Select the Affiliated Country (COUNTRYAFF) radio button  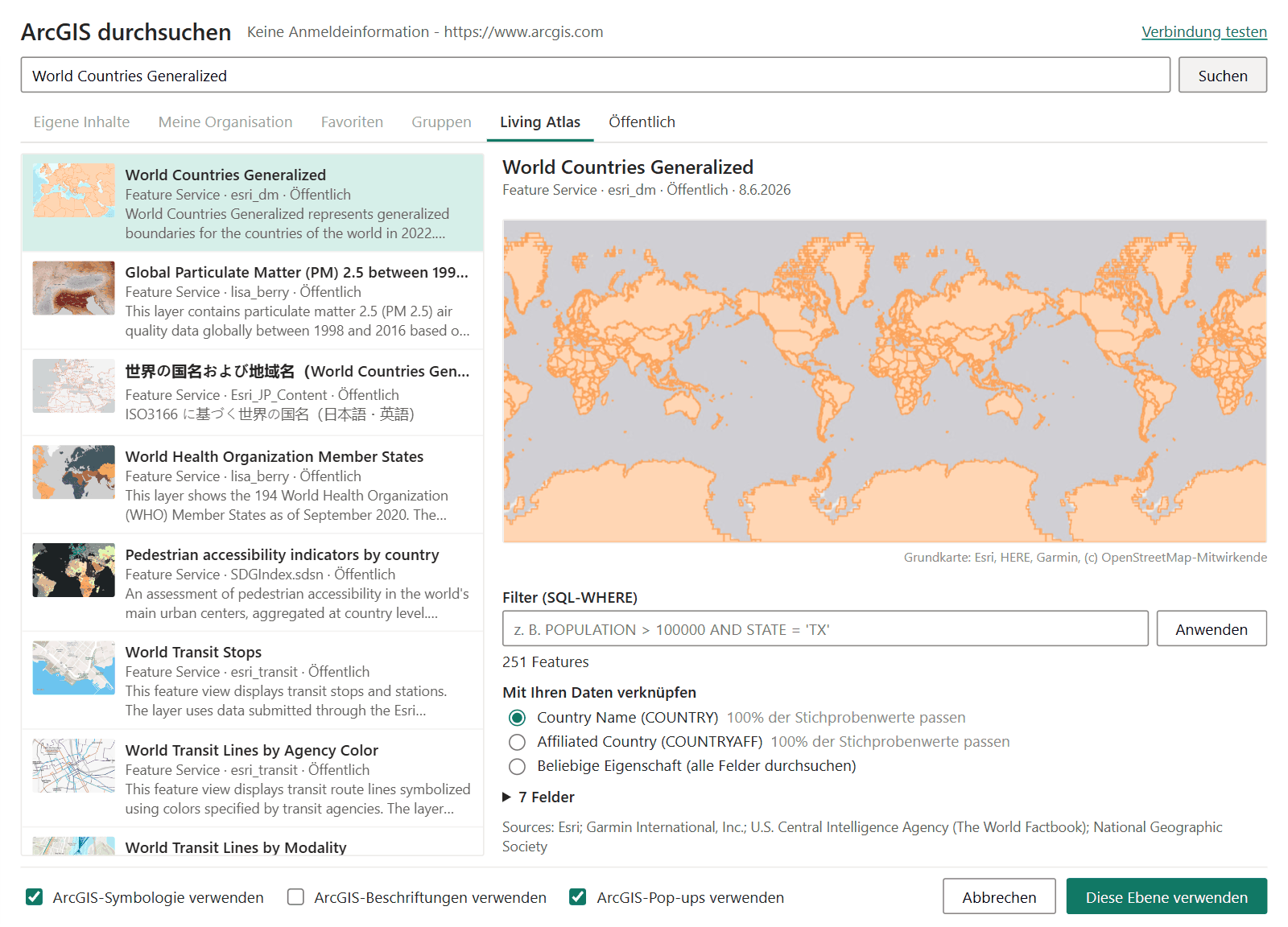pos(517,741)
